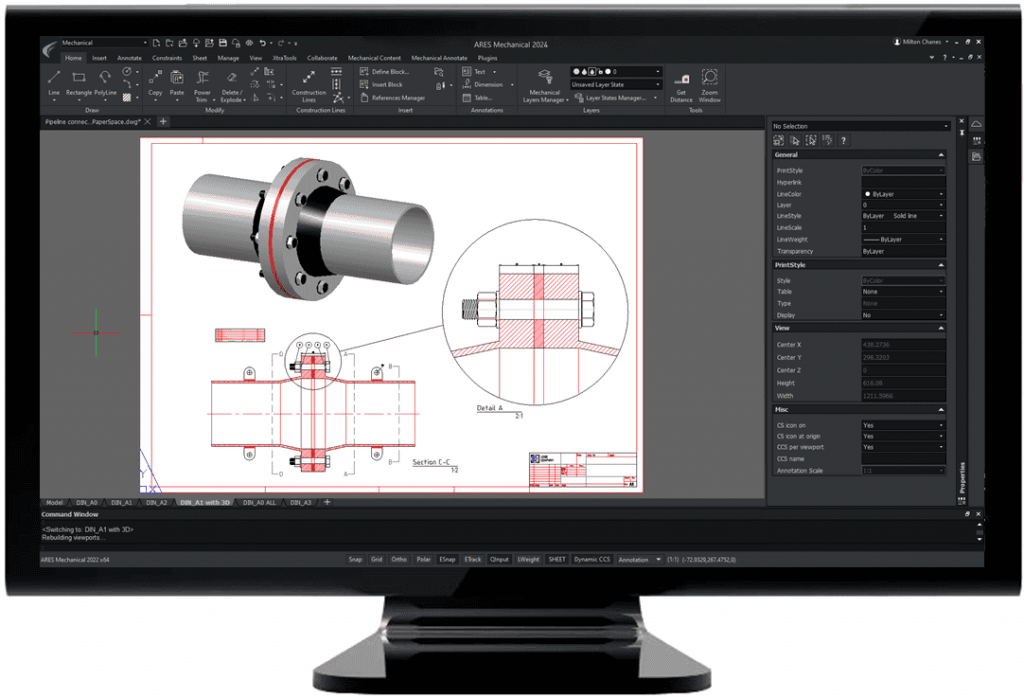The height and width of the screenshot is (697, 1024).
Task: Switch to the DIN_A0 ALL sheet tab
Action: coord(260,502)
